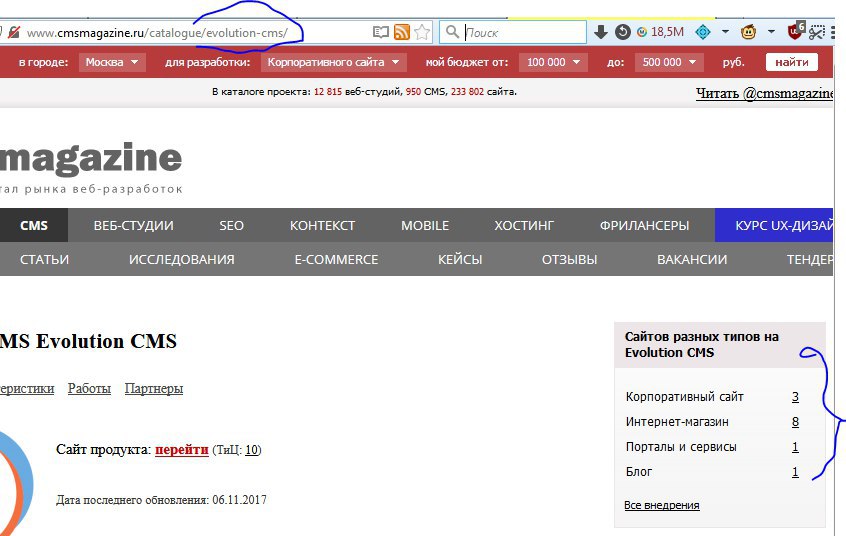Open count 1 for Блог
The height and width of the screenshot is (536, 846).
(x=795, y=472)
